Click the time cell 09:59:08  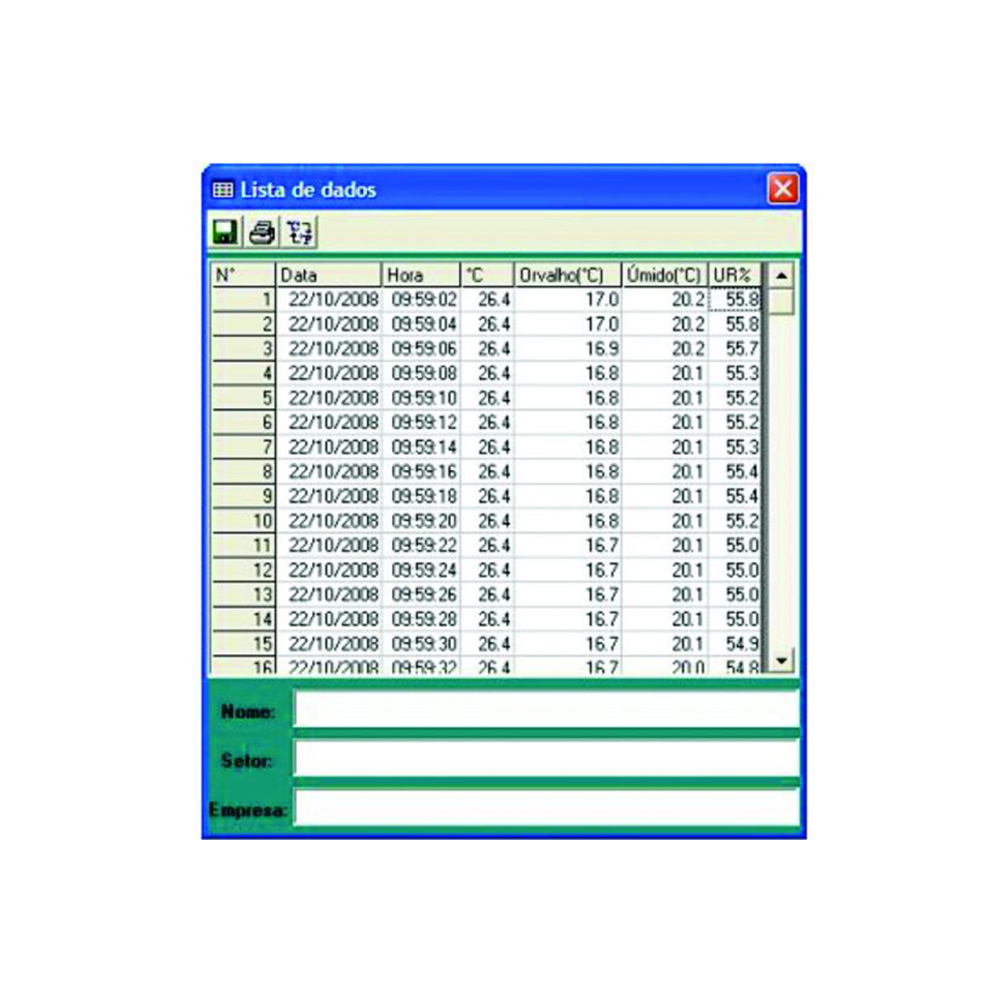click(x=421, y=373)
